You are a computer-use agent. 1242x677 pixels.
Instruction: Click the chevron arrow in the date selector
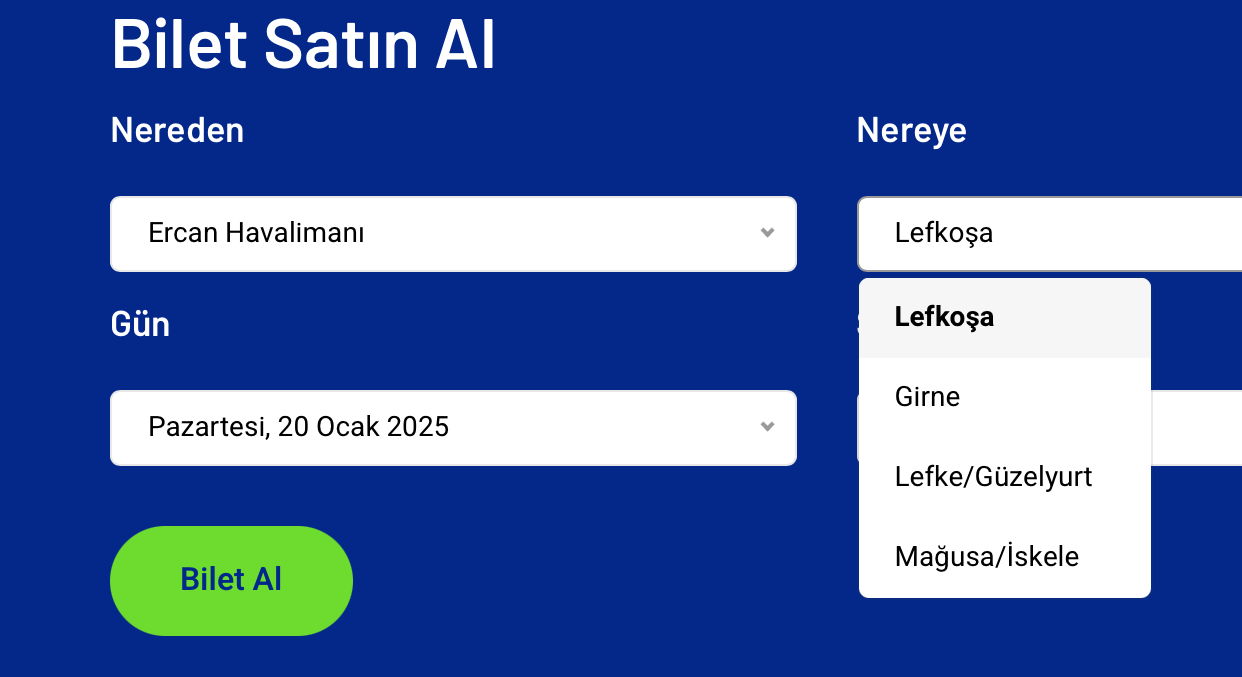[x=767, y=427]
